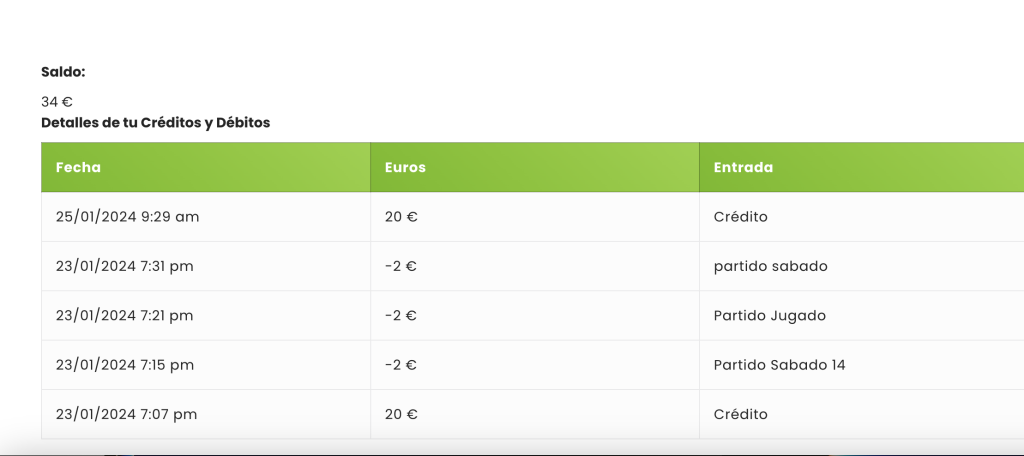Image resolution: width=1024 pixels, height=456 pixels.
Task: Select the 23/01/2024 7:07 pm date cell
Action: pos(126,414)
